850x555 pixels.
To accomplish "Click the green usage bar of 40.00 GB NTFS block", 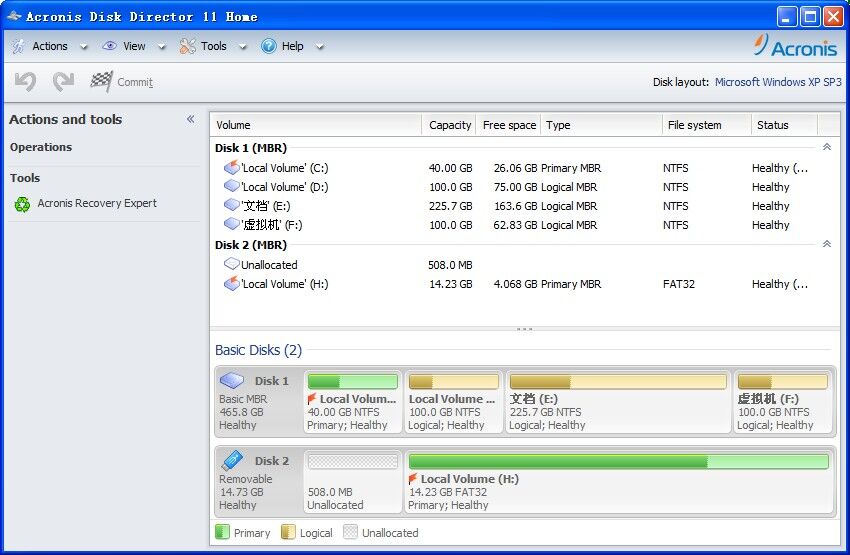I will (x=352, y=382).
